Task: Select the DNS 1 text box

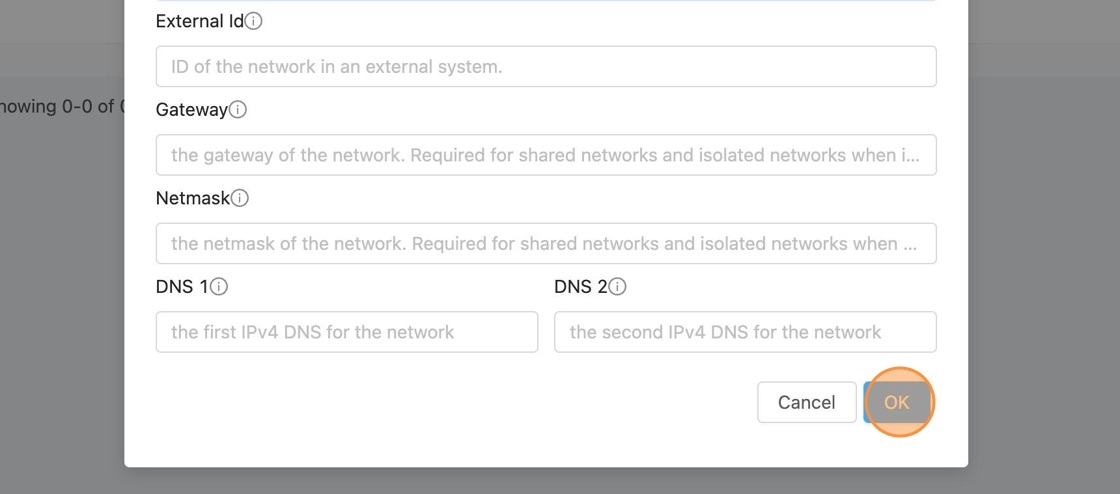Action: (x=347, y=332)
